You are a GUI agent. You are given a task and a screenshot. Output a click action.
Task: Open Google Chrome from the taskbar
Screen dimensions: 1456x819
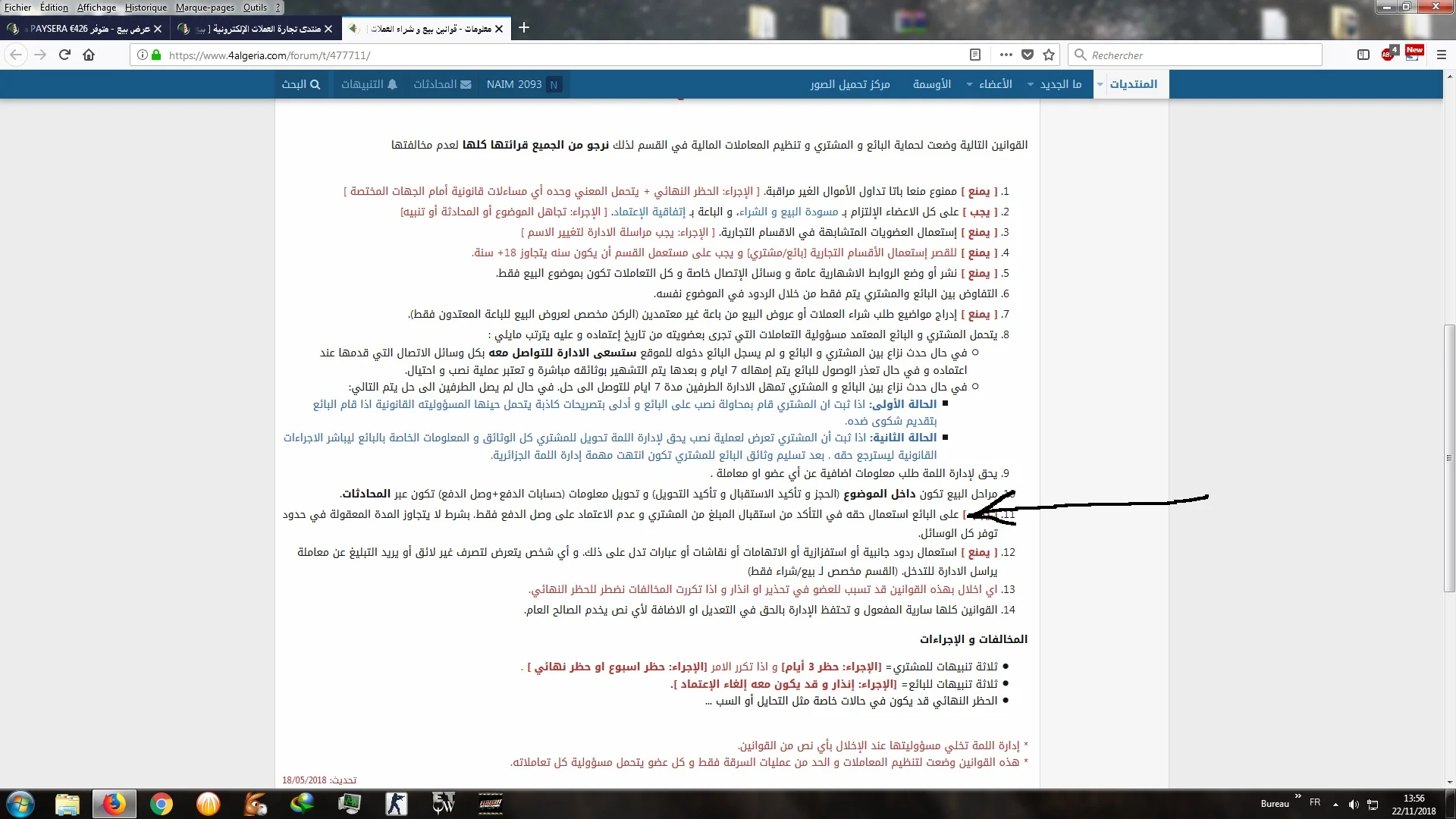pyautogui.click(x=162, y=804)
